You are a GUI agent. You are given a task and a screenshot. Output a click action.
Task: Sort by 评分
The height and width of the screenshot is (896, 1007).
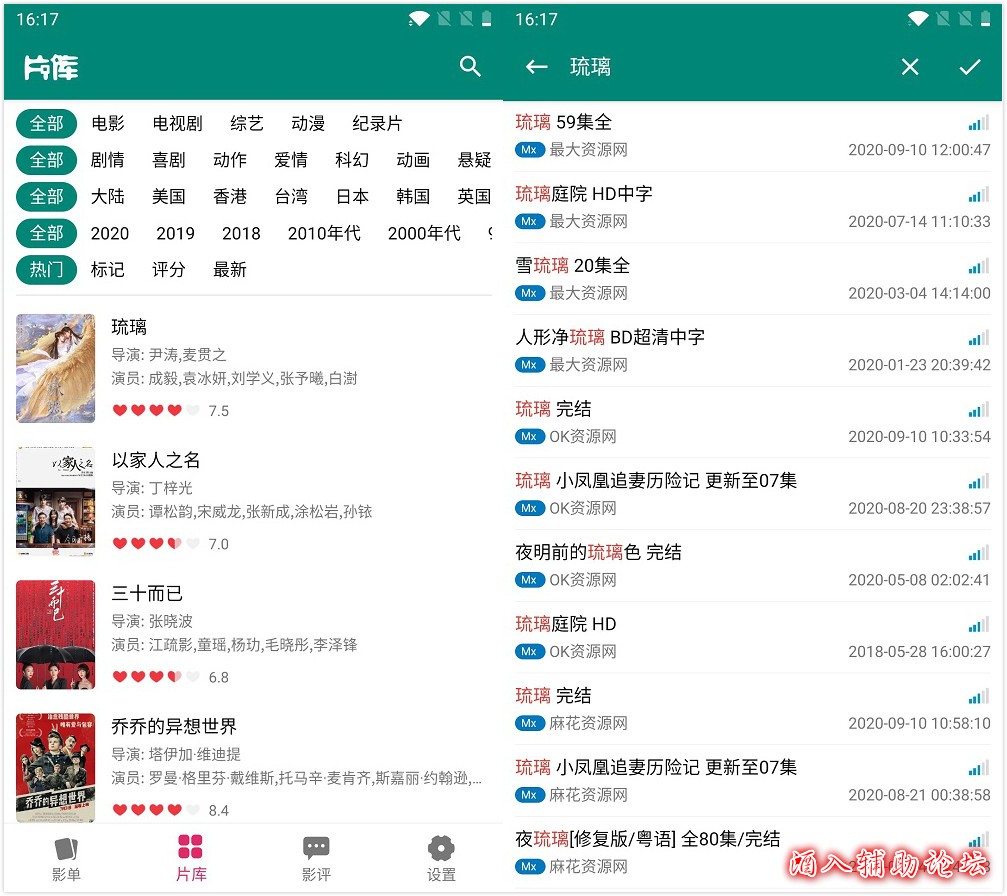coord(168,270)
